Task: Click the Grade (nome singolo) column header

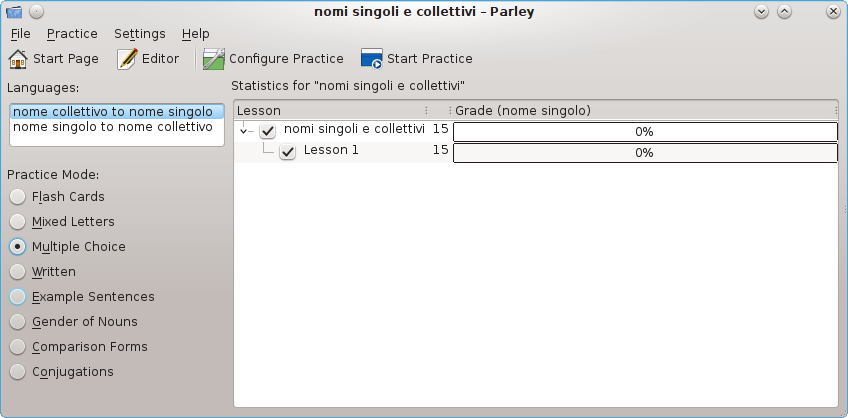Action: pos(640,110)
